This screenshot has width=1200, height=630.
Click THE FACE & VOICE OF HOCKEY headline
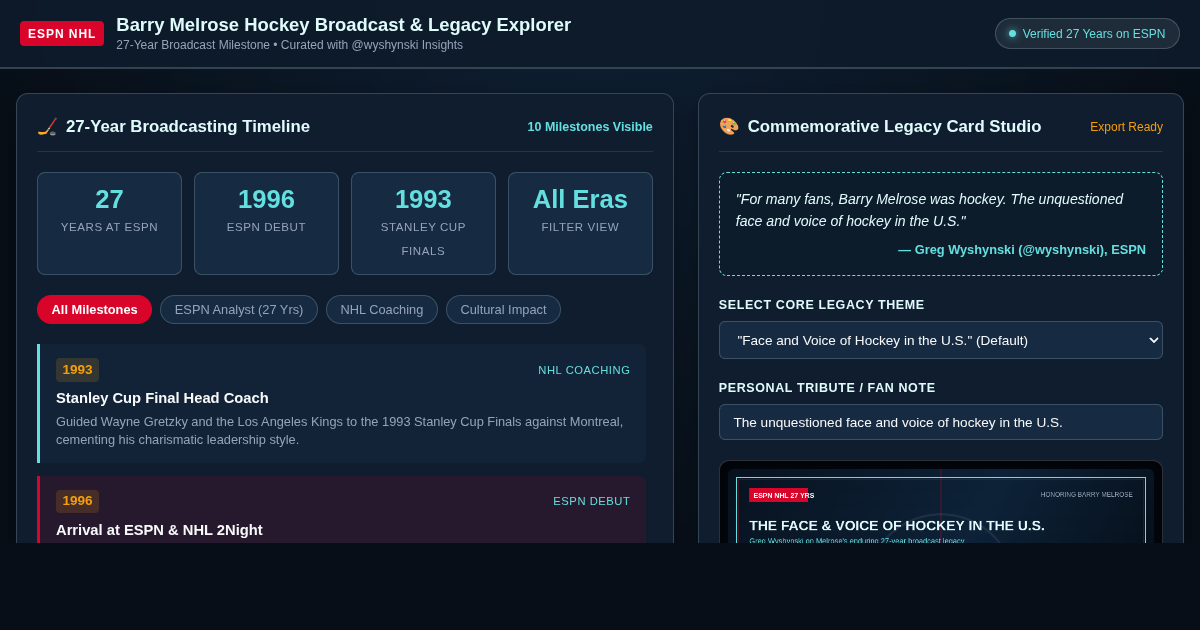point(897,525)
